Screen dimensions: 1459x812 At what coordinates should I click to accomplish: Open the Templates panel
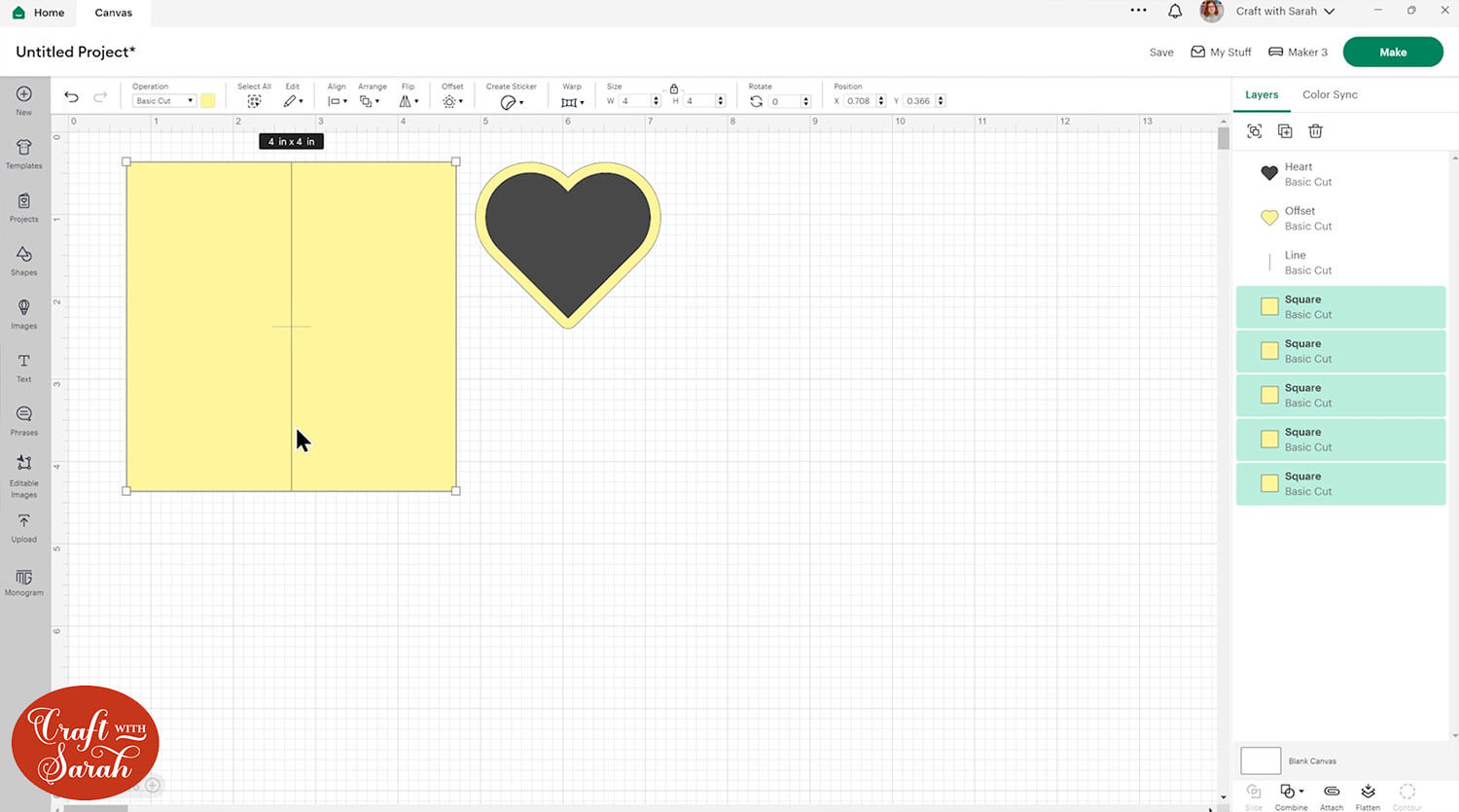point(24,153)
